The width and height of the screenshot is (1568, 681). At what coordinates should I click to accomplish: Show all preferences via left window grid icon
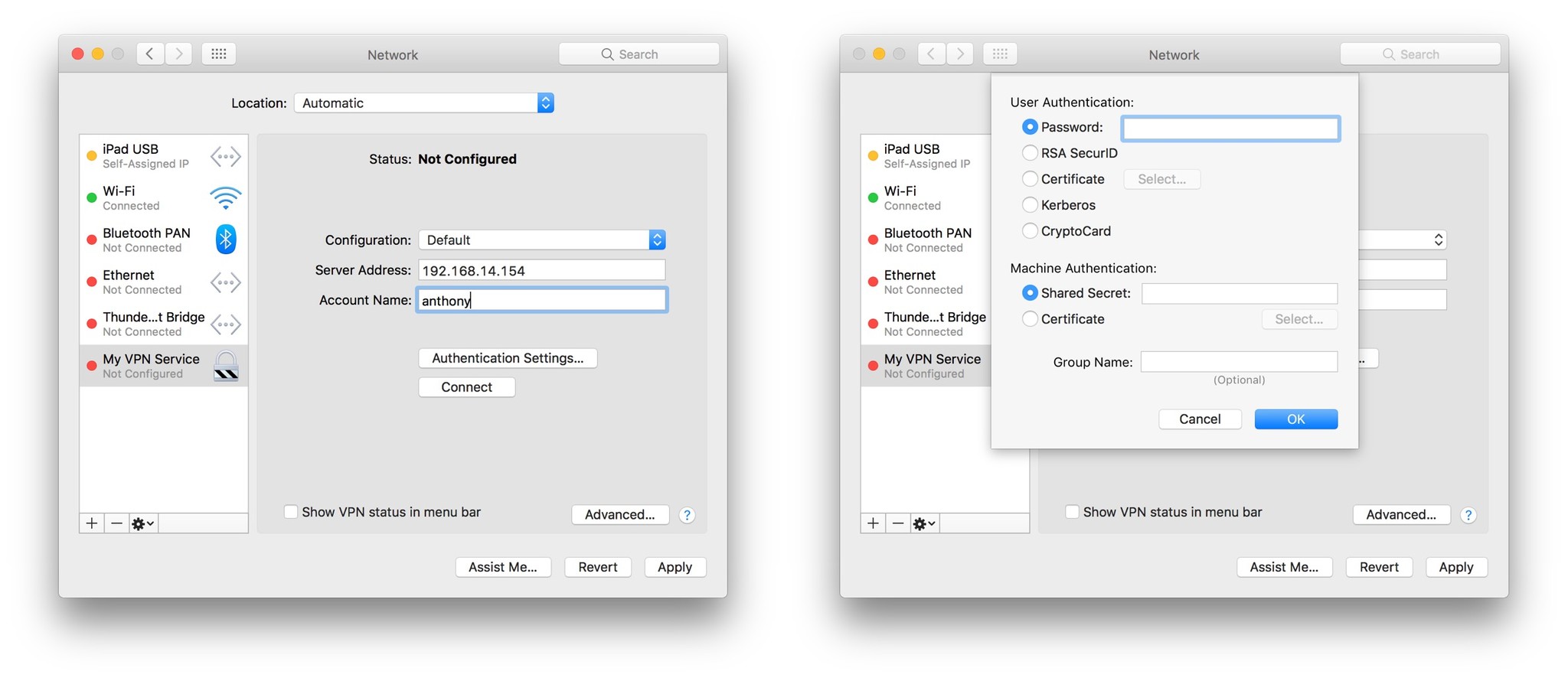click(x=219, y=54)
